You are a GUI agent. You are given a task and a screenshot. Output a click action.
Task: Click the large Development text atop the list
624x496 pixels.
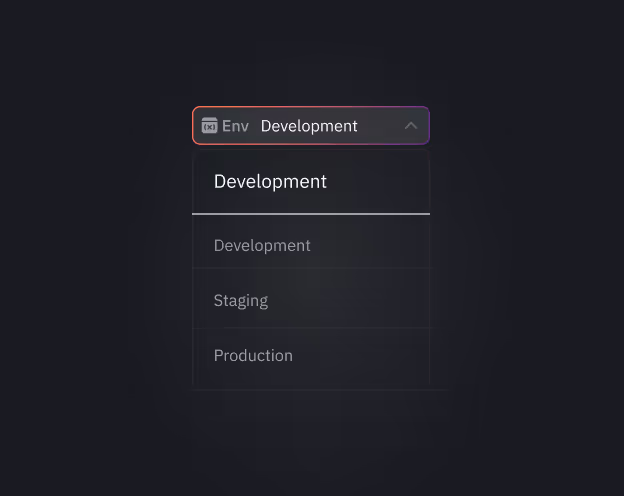[270, 182]
